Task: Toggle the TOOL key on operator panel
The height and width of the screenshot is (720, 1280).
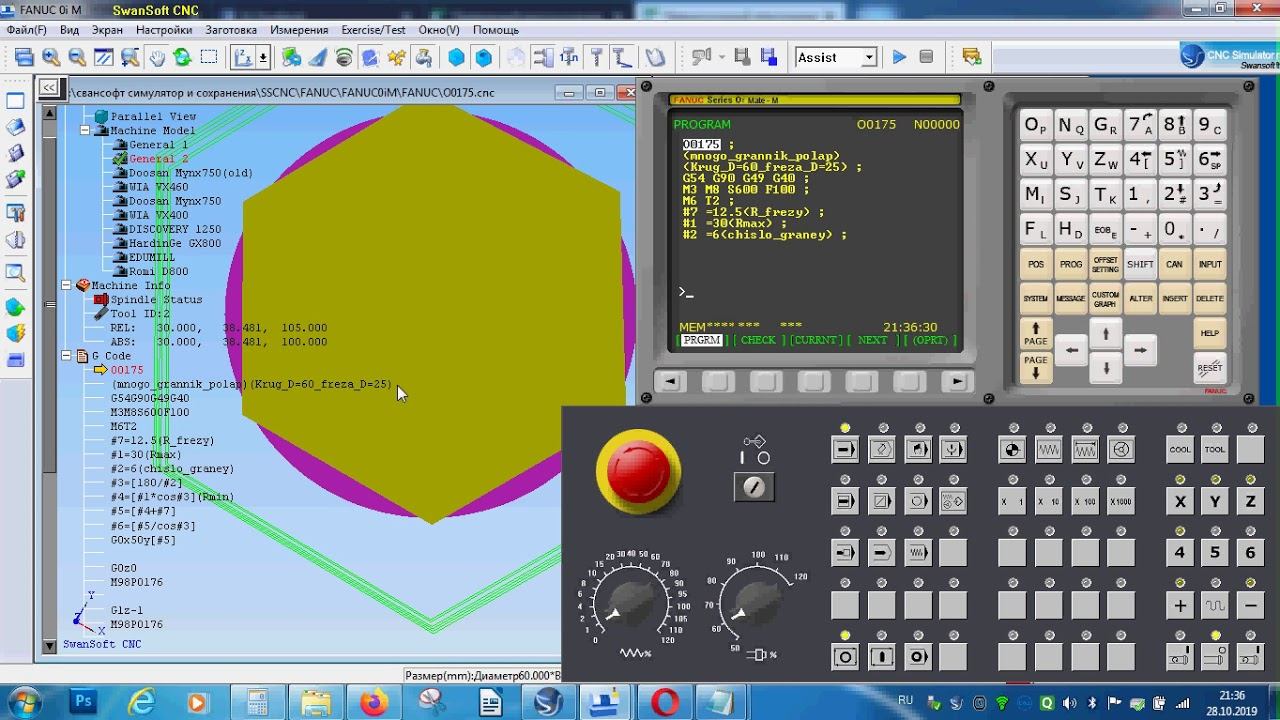Action: tap(1215, 450)
